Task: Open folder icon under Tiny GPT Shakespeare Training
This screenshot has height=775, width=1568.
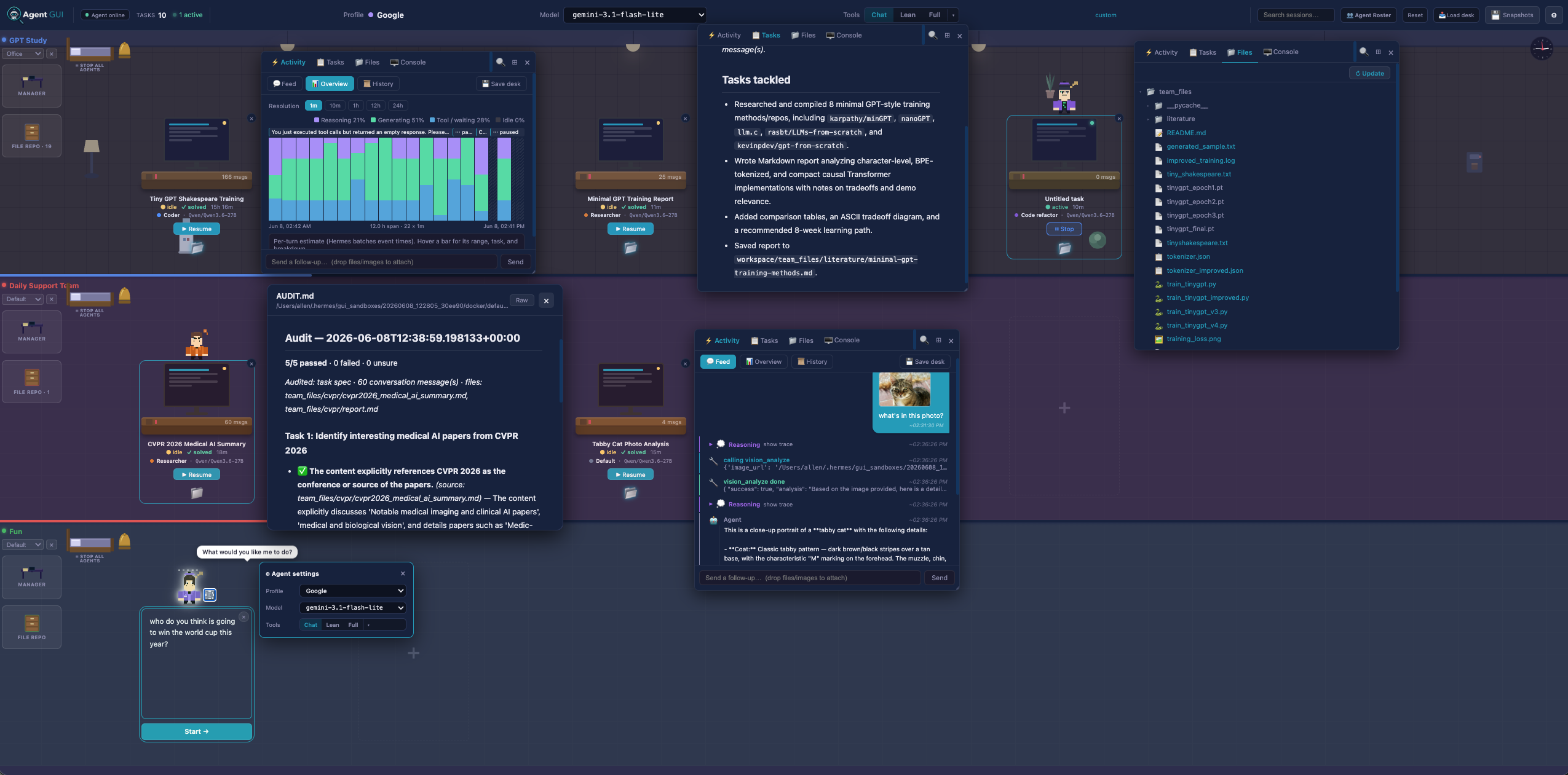Action: point(197,247)
